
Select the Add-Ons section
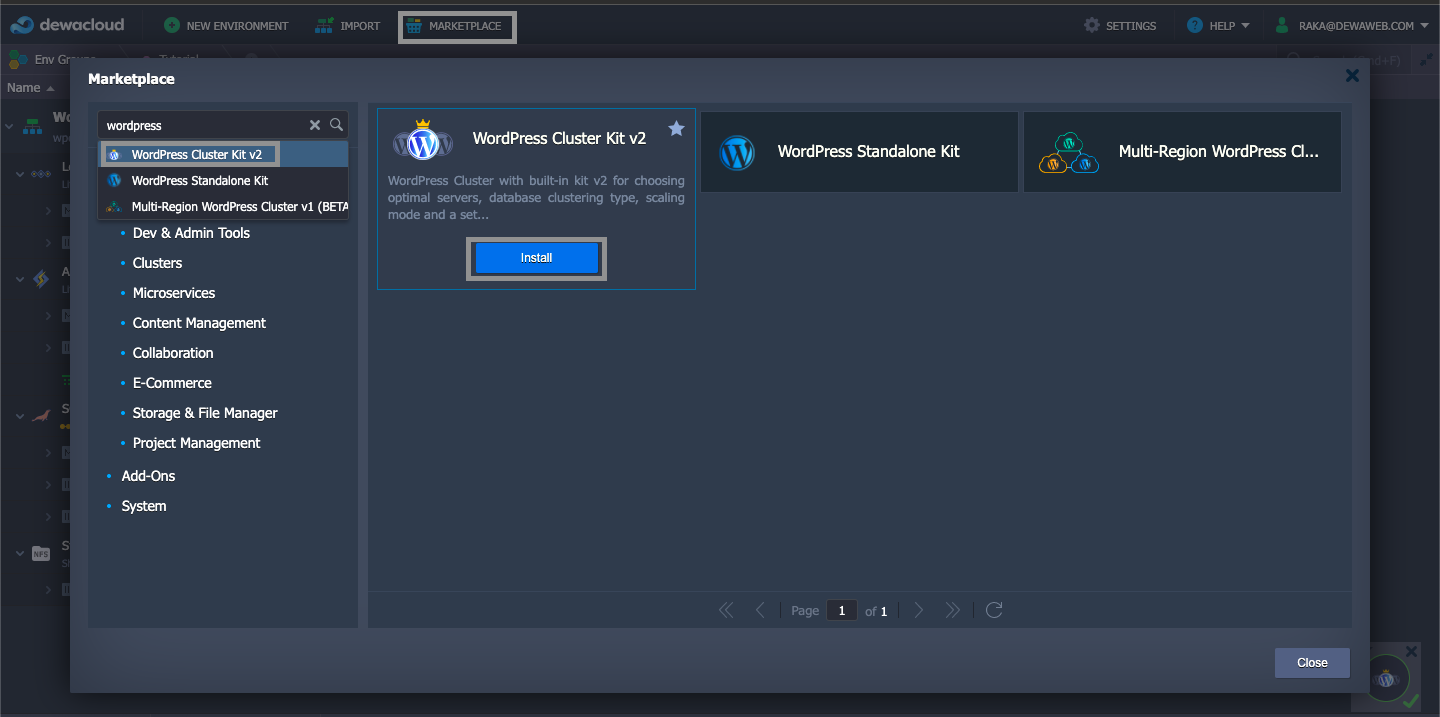coord(148,476)
